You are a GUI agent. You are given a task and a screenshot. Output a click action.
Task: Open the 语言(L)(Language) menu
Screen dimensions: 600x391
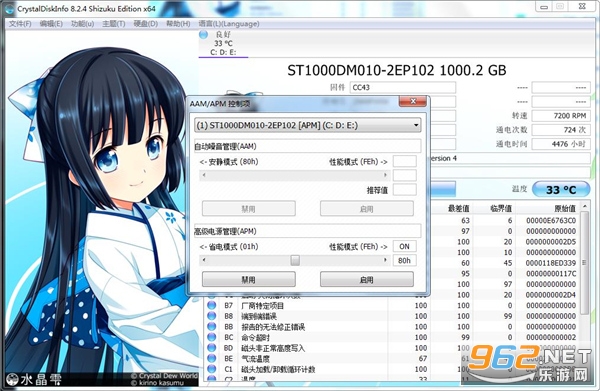[229, 24]
